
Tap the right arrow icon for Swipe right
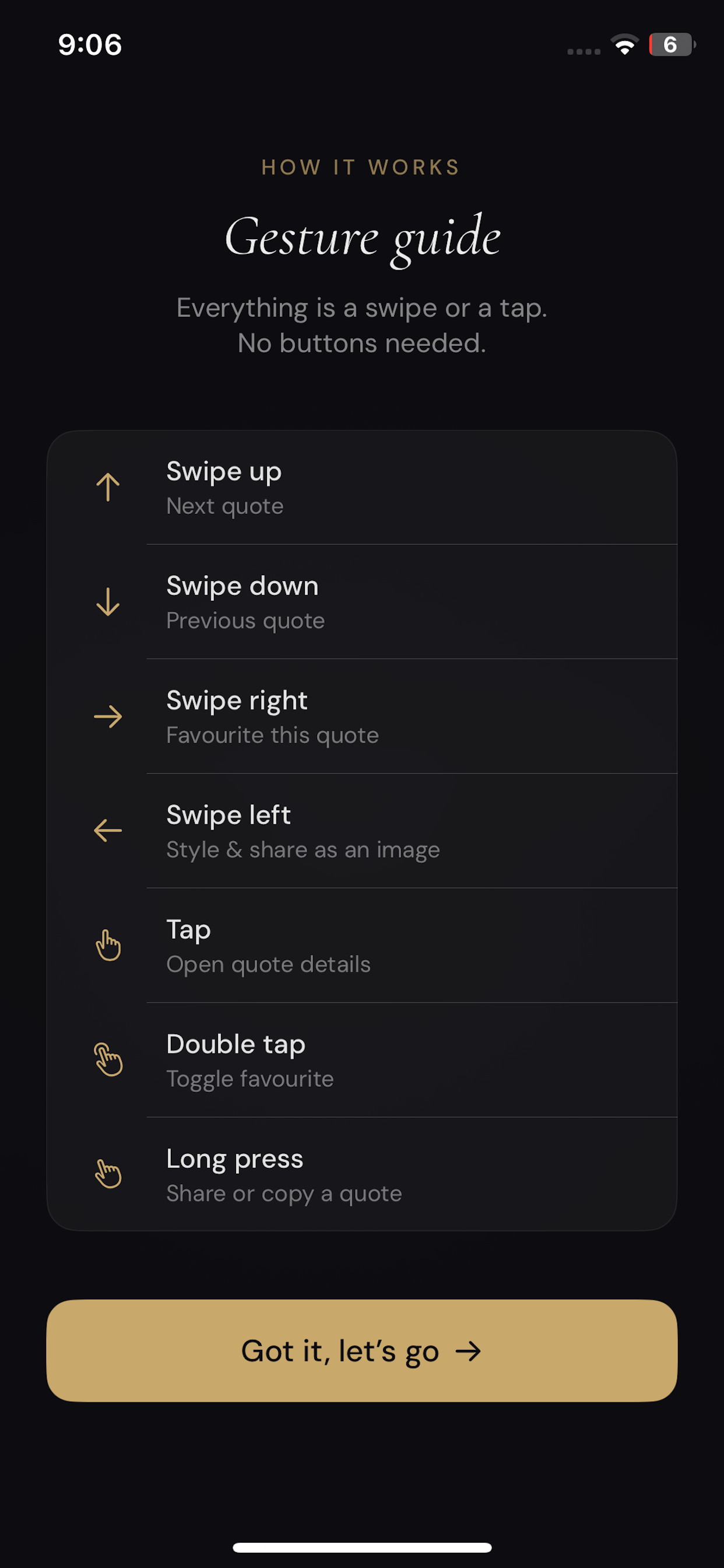[x=108, y=716]
